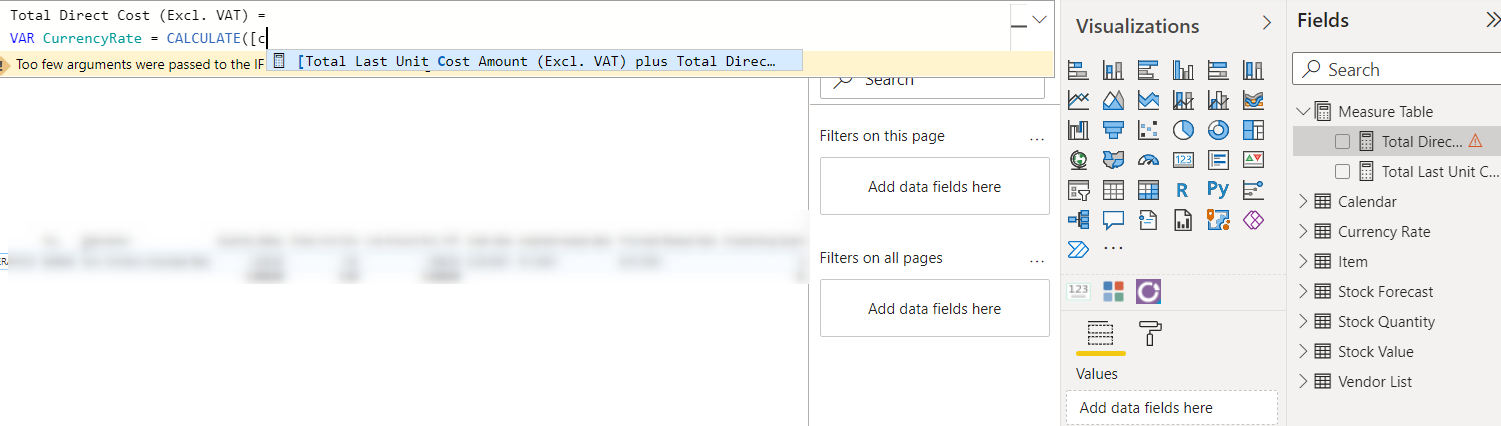The image size is (1501, 426).
Task: Add a Donut chart visual
Action: [x=1218, y=130]
